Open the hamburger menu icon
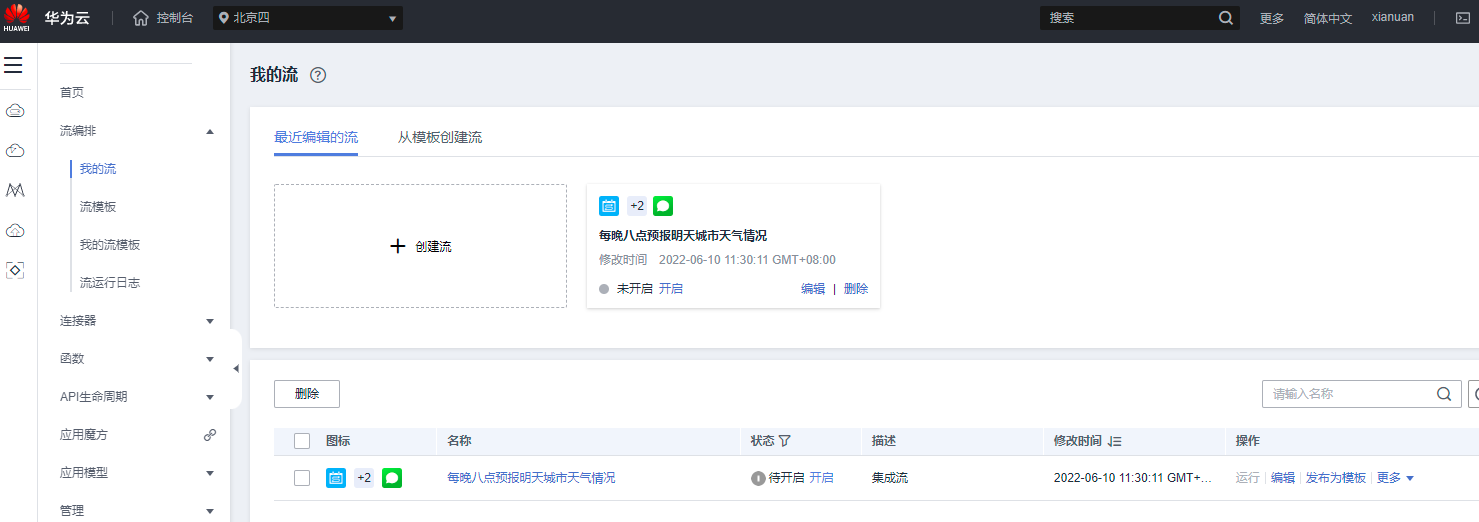 [x=13, y=65]
